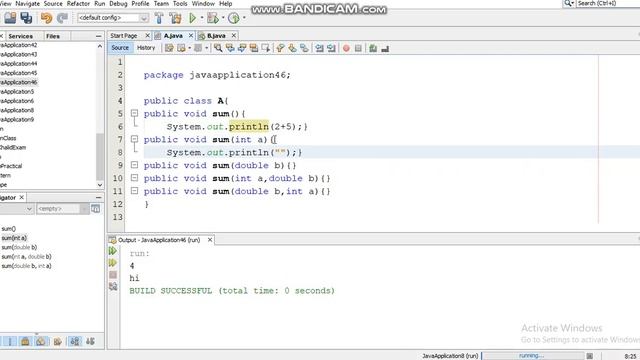
Task: Open the Debug Project dropdown arrow
Action: point(223,18)
